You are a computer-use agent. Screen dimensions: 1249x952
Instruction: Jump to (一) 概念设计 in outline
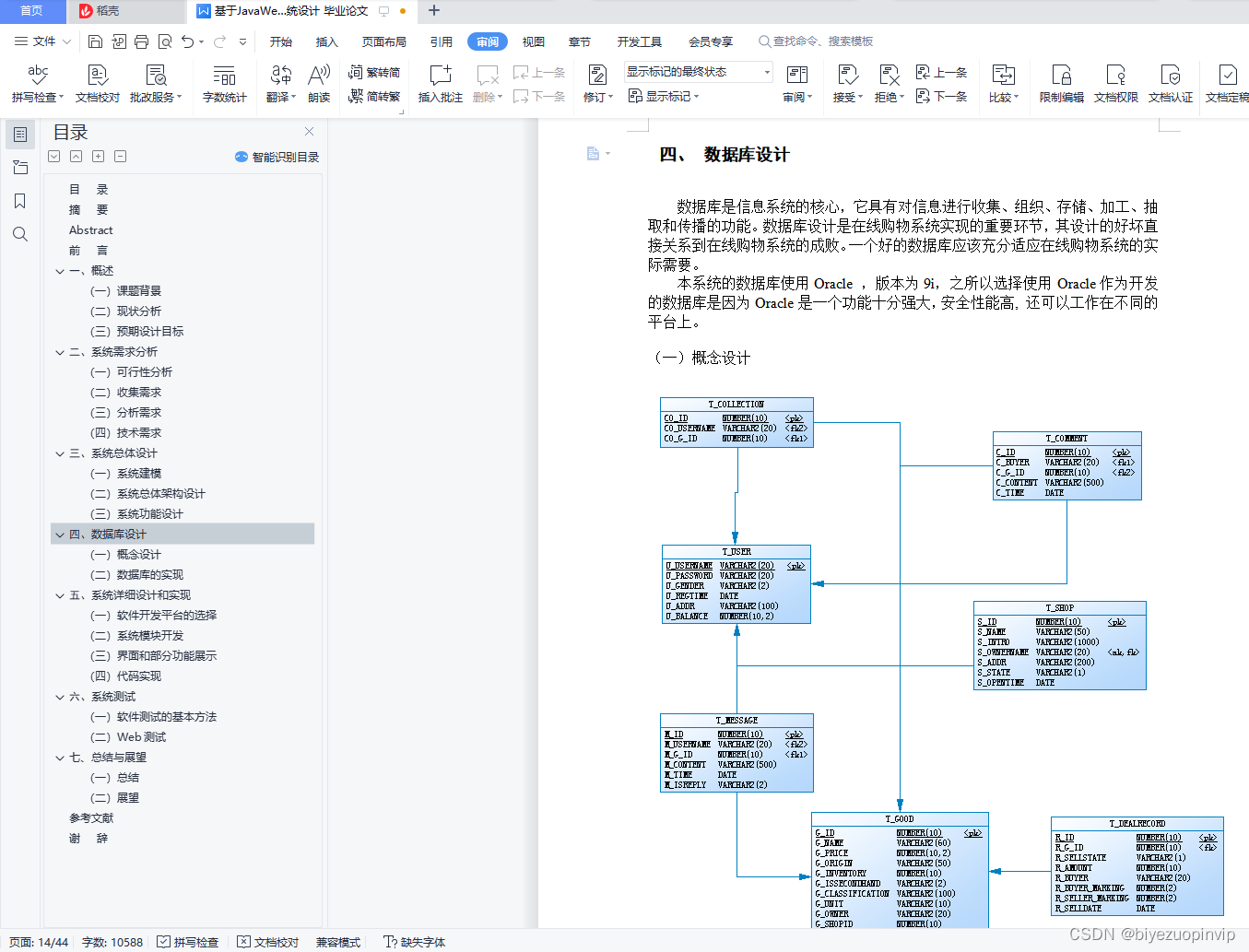coord(125,555)
